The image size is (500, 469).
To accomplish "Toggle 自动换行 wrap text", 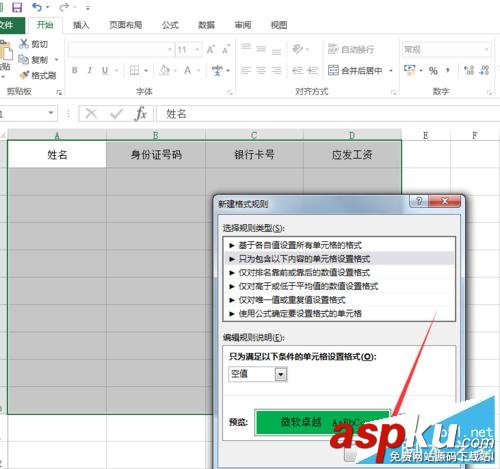I will (351, 49).
